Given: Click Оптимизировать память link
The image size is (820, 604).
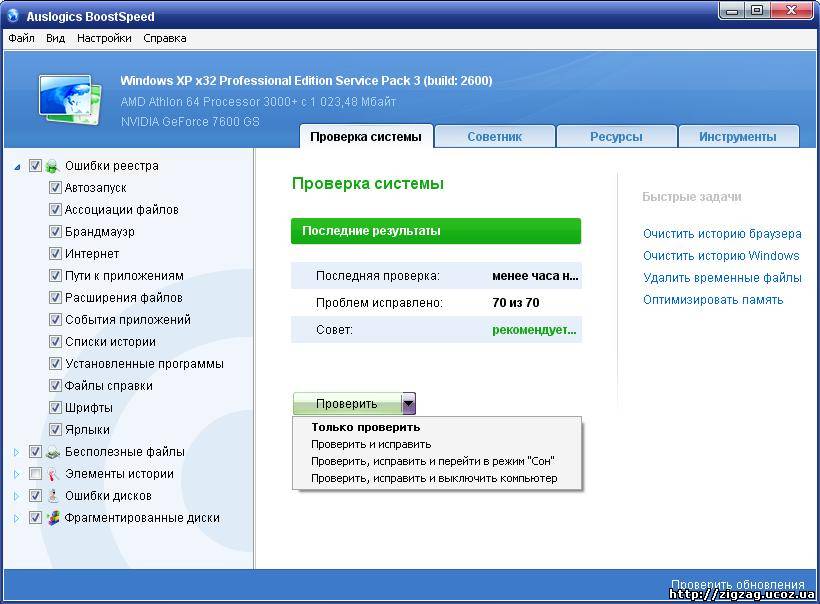Looking at the screenshot, I should click(713, 300).
